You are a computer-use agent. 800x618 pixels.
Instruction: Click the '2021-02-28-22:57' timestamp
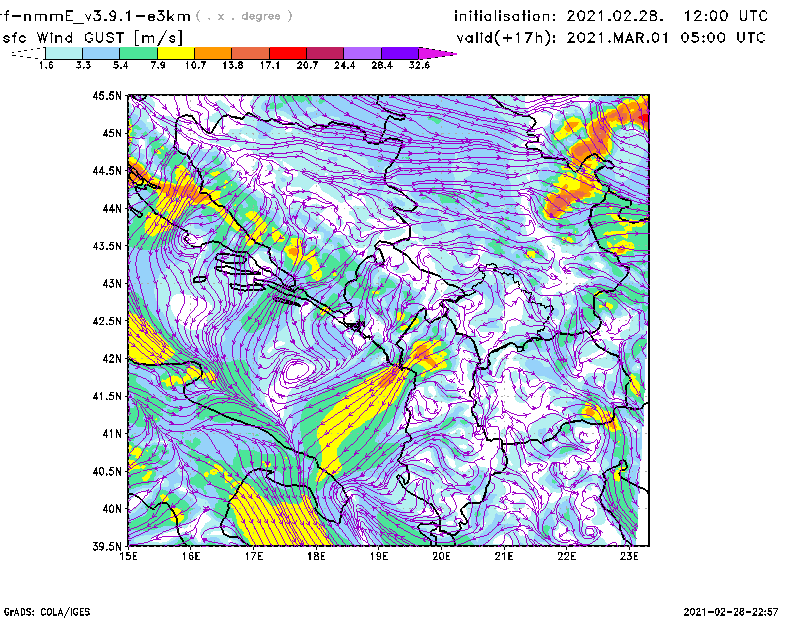731,612
